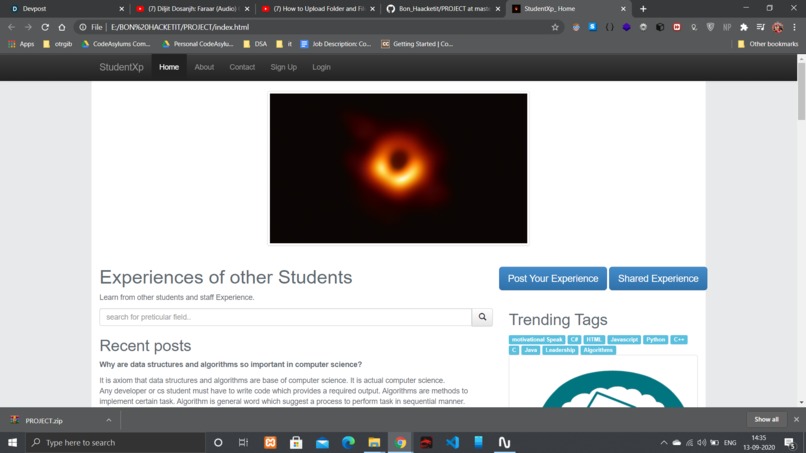806x453 pixels.
Task: Open a new browser tab
Action: tap(643, 9)
